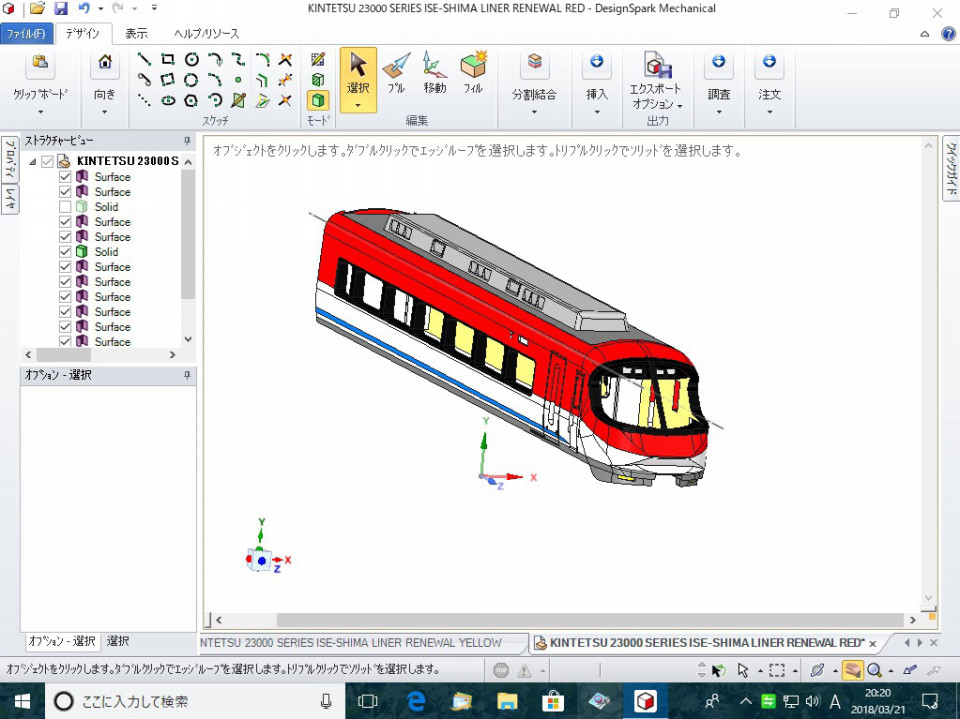The height and width of the screenshot is (719, 960).
Task: Click the Undo arrow icon
Action: [x=84, y=9]
